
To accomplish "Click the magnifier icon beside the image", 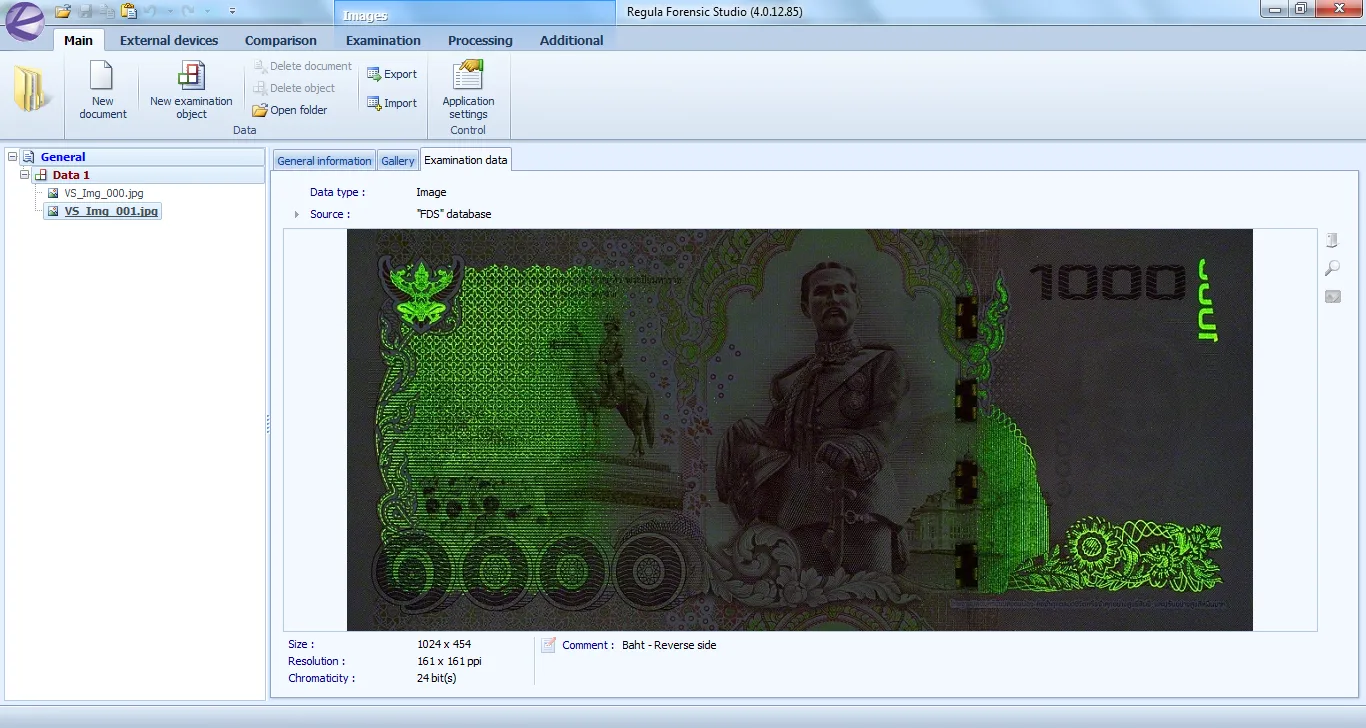I will click(1332, 268).
